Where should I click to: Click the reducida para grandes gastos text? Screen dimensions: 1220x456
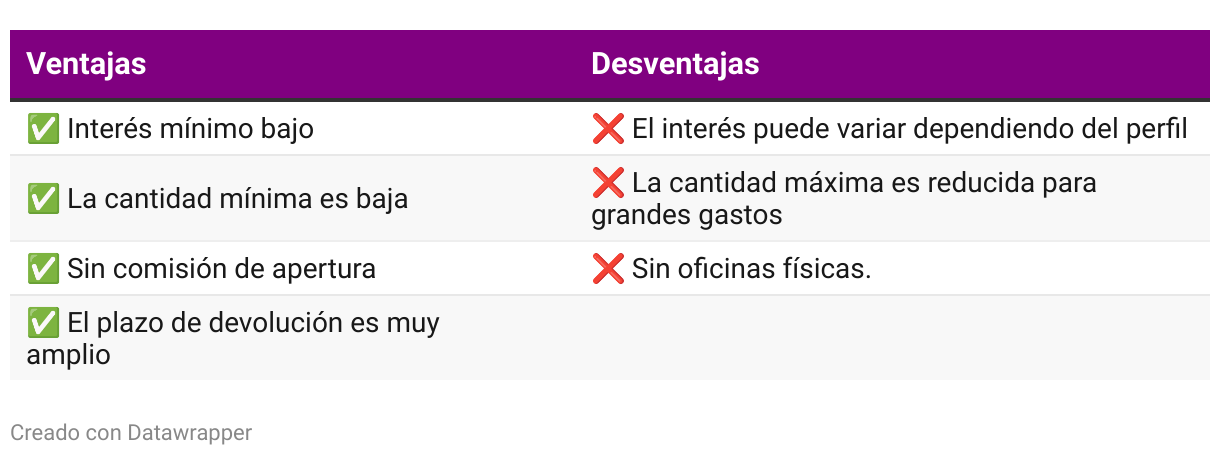[x=844, y=199]
